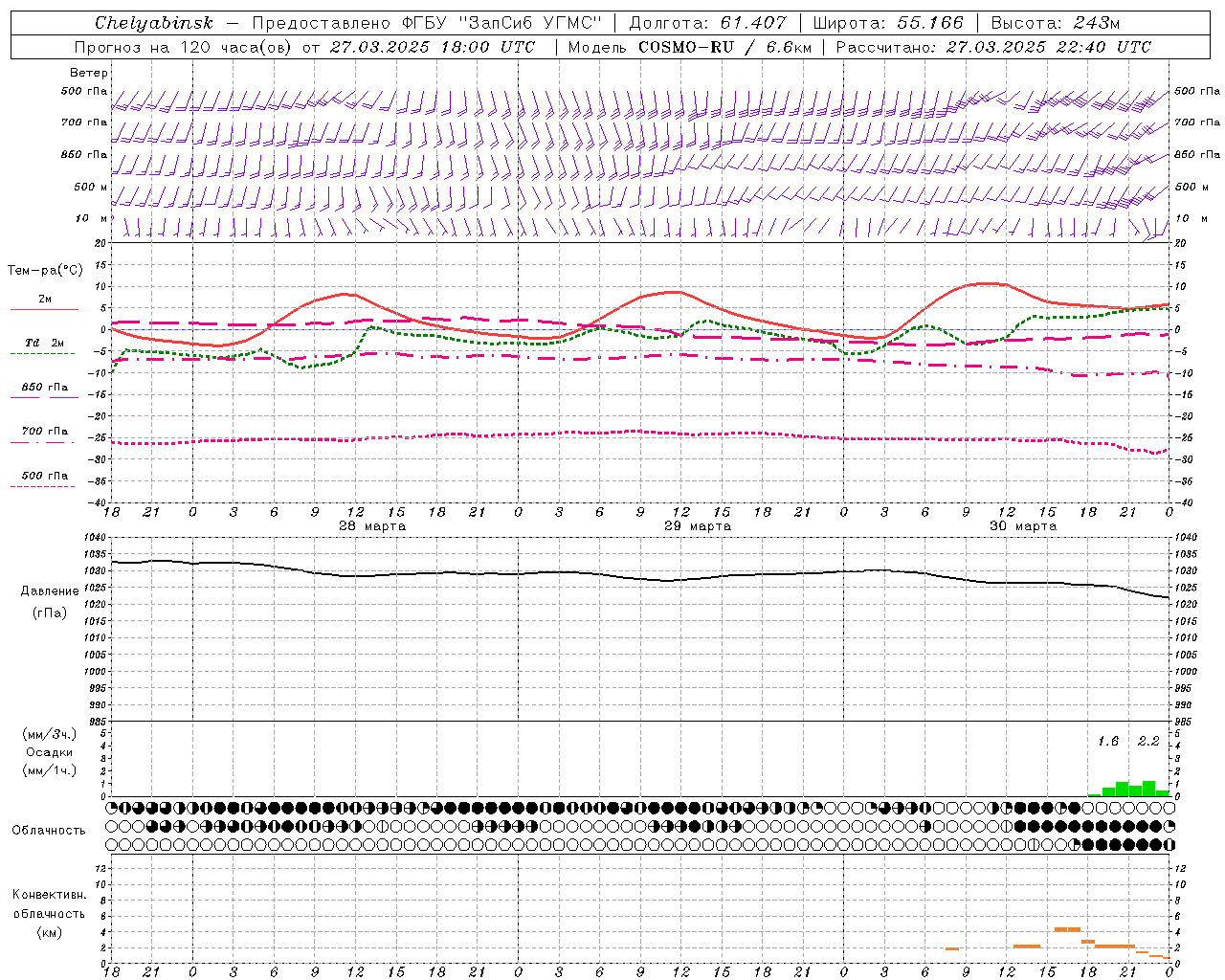This screenshot has height=980, width=1225.
Task: Select the computed timestamp 27.03.2025 22:40 UTC
Action: click(x=1049, y=47)
